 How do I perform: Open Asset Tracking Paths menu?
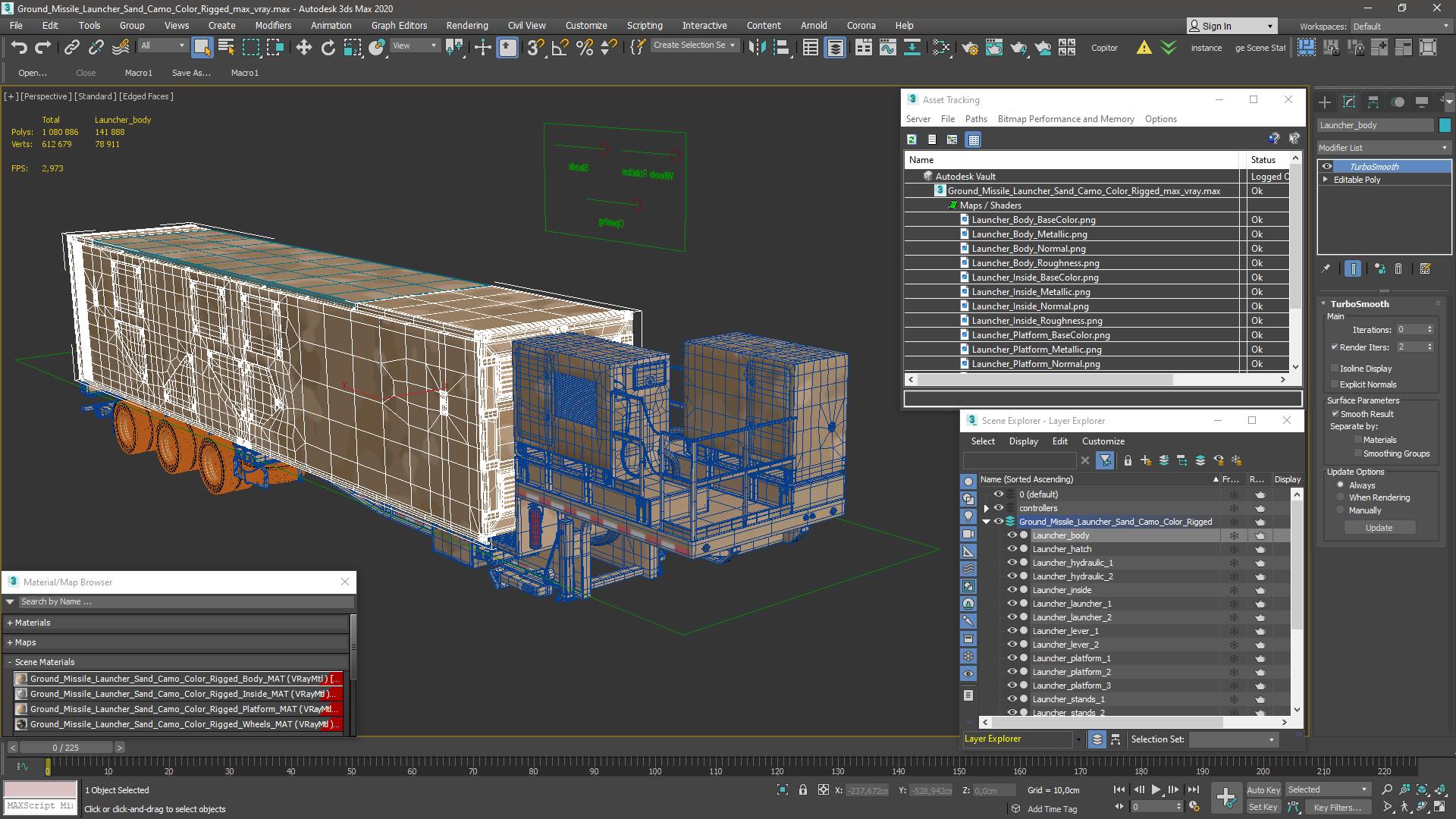pyautogui.click(x=976, y=119)
